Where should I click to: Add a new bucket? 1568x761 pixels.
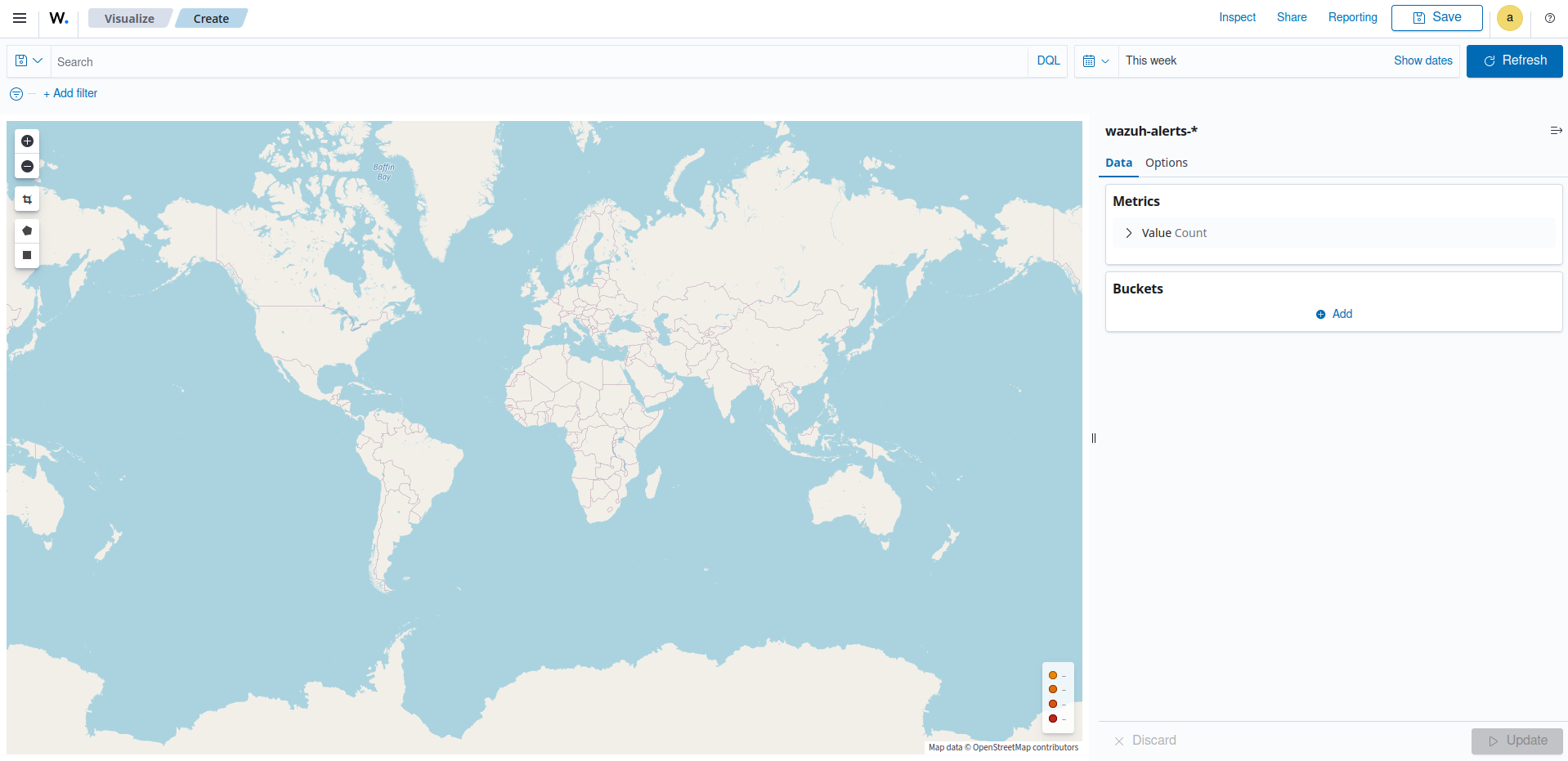[x=1334, y=314]
